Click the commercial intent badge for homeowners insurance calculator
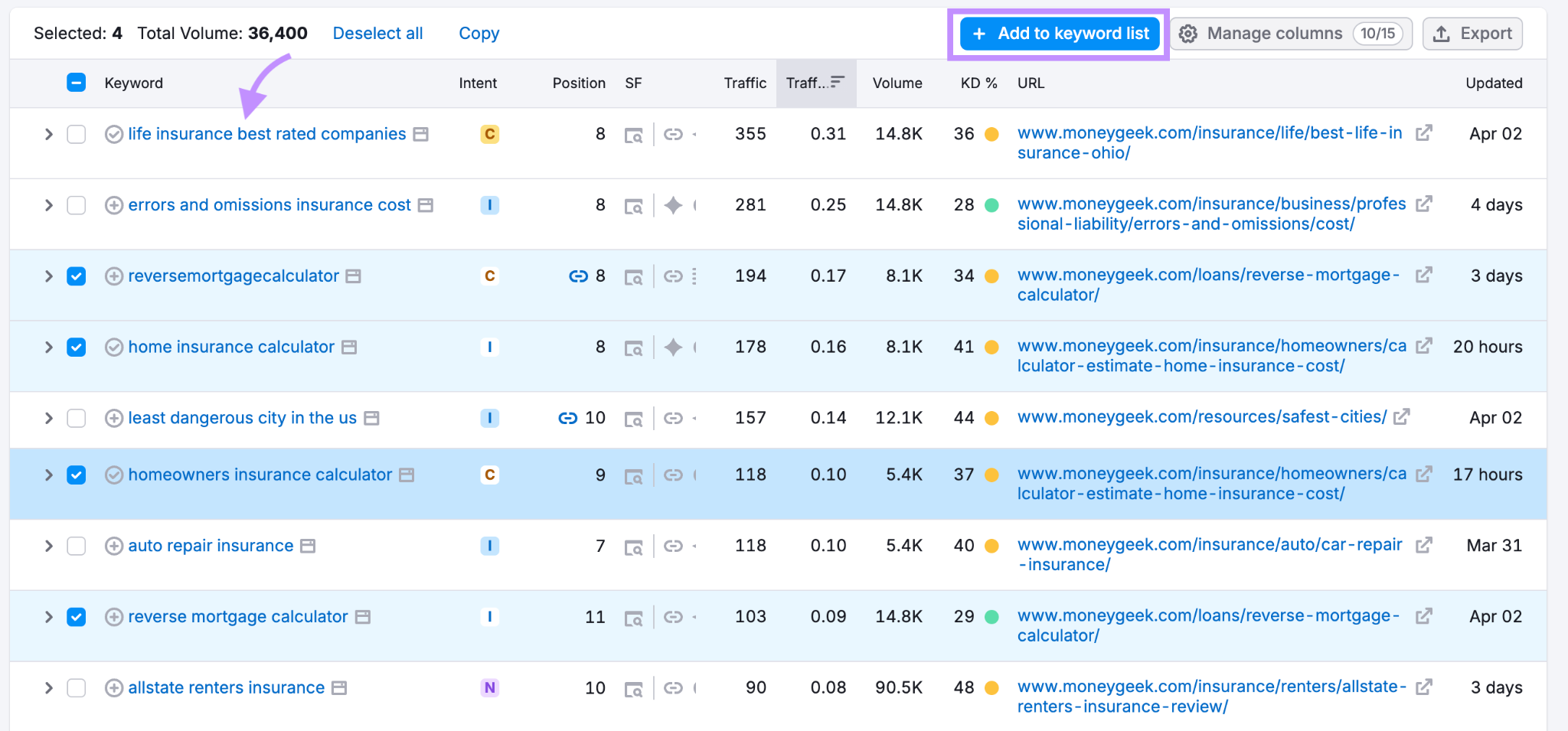The width and height of the screenshot is (1568, 731). [490, 475]
